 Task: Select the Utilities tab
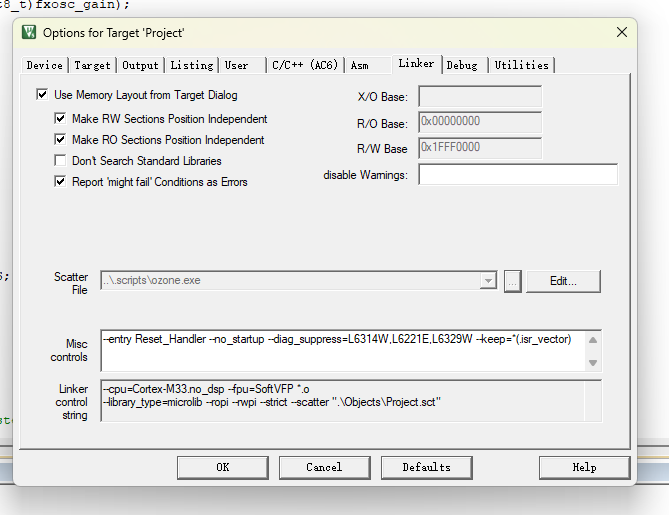click(x=521, y=65)
